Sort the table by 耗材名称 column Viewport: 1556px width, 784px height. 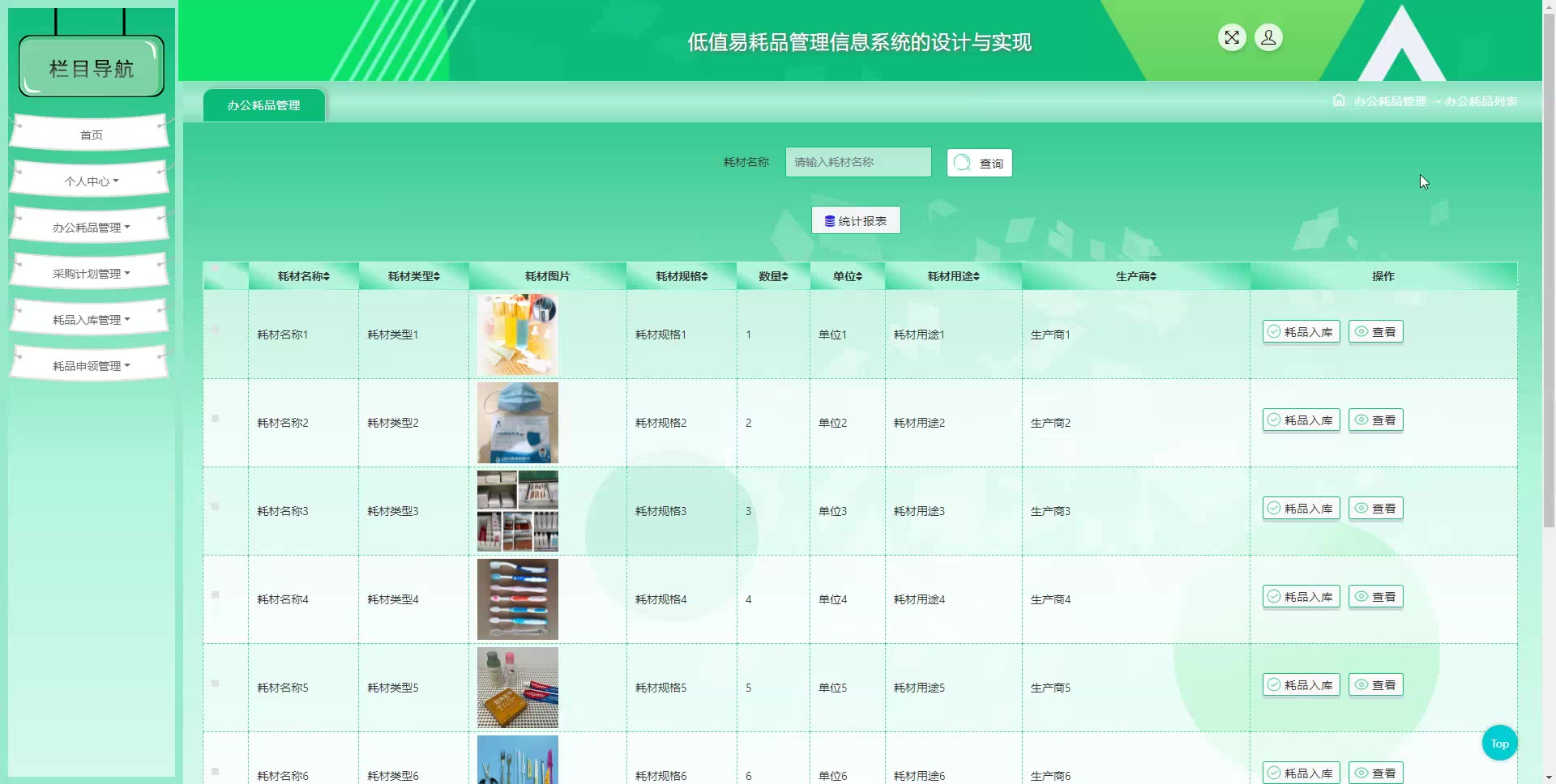point(304,276)
